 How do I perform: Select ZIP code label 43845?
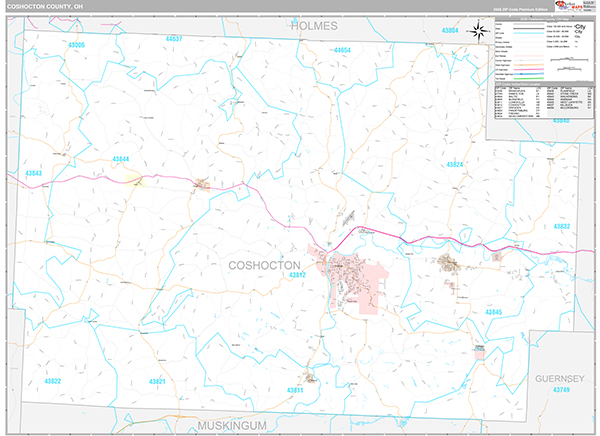coord(493,312)
